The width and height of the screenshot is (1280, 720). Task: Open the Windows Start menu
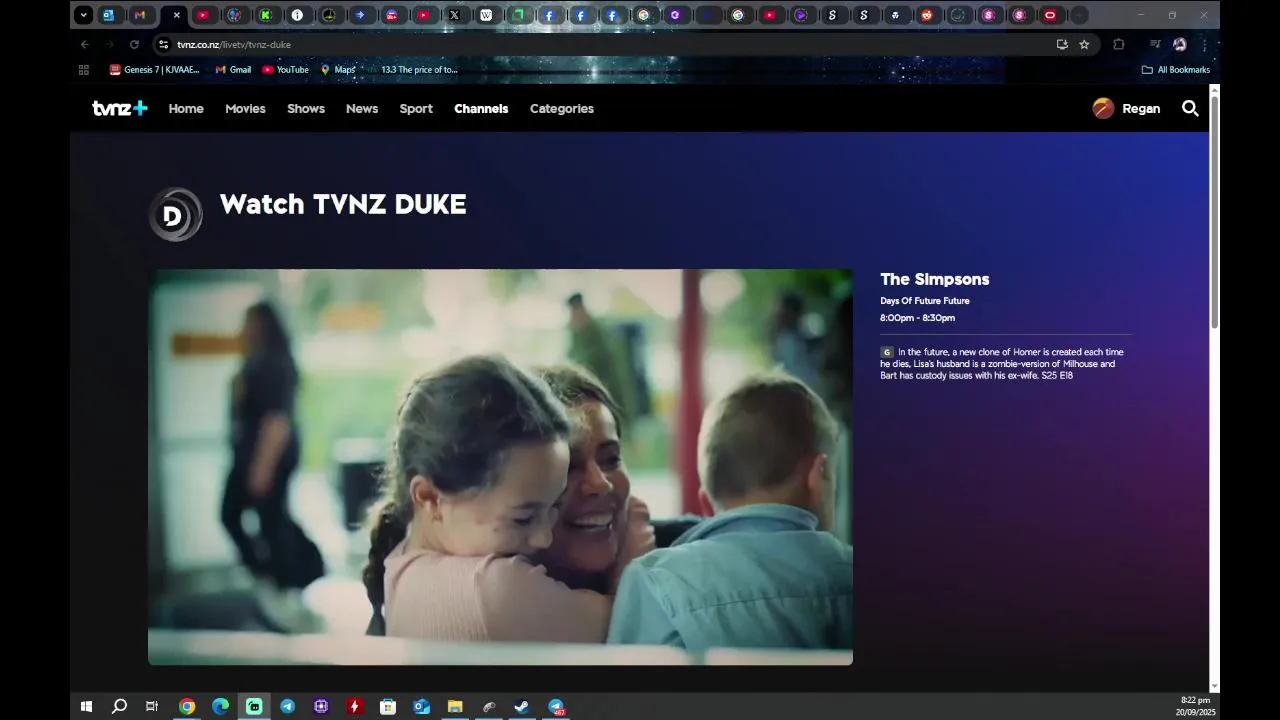tap(86, 706)
